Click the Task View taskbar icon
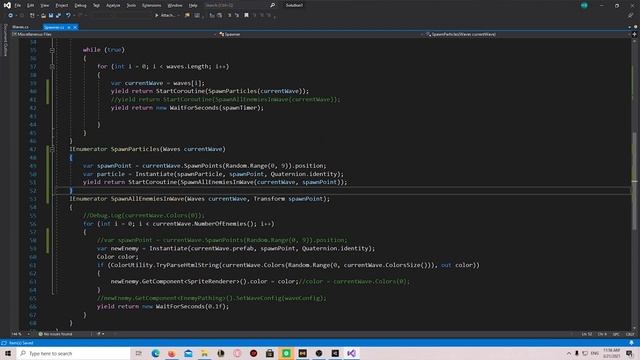Image resolution: width=640 pixels, height=360 pixels. click(x=139, y=353)
